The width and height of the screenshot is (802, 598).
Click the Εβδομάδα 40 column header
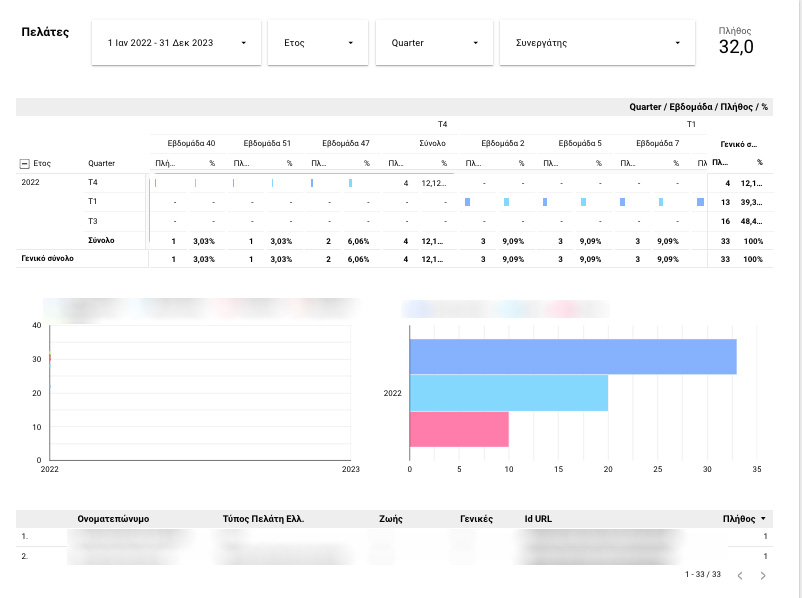[x=191, y=143]
